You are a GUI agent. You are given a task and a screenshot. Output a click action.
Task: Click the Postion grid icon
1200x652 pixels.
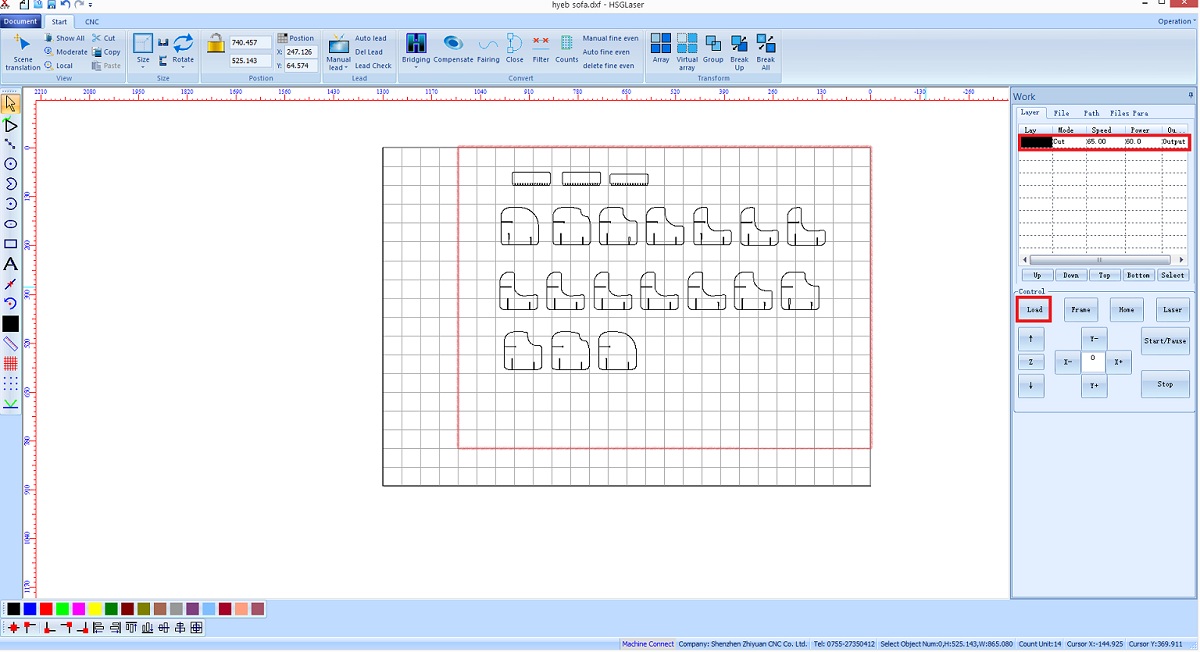[x=282, y=38]
